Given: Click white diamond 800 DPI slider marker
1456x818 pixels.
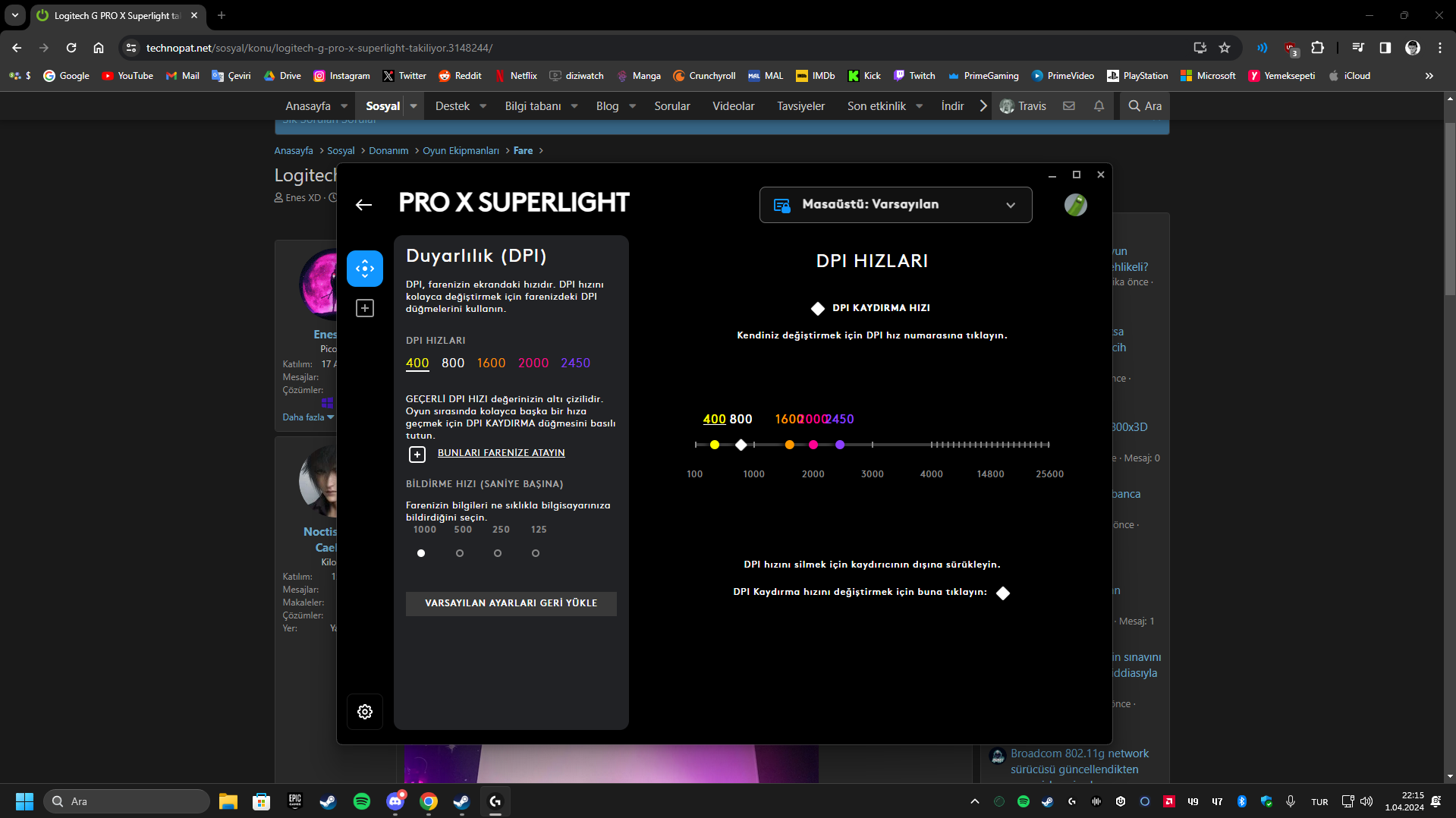Looking at the screenshot, I should (741, 445).
